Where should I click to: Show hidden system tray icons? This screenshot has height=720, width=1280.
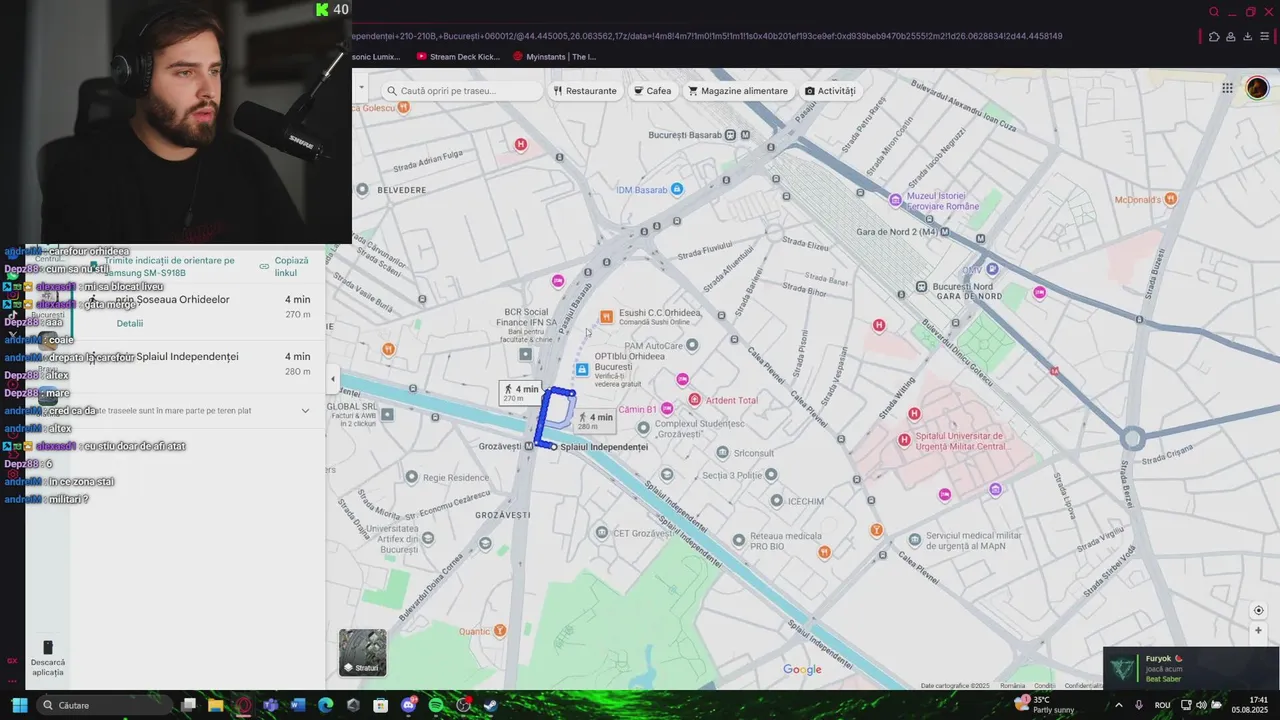click(x=1119, y=705)
